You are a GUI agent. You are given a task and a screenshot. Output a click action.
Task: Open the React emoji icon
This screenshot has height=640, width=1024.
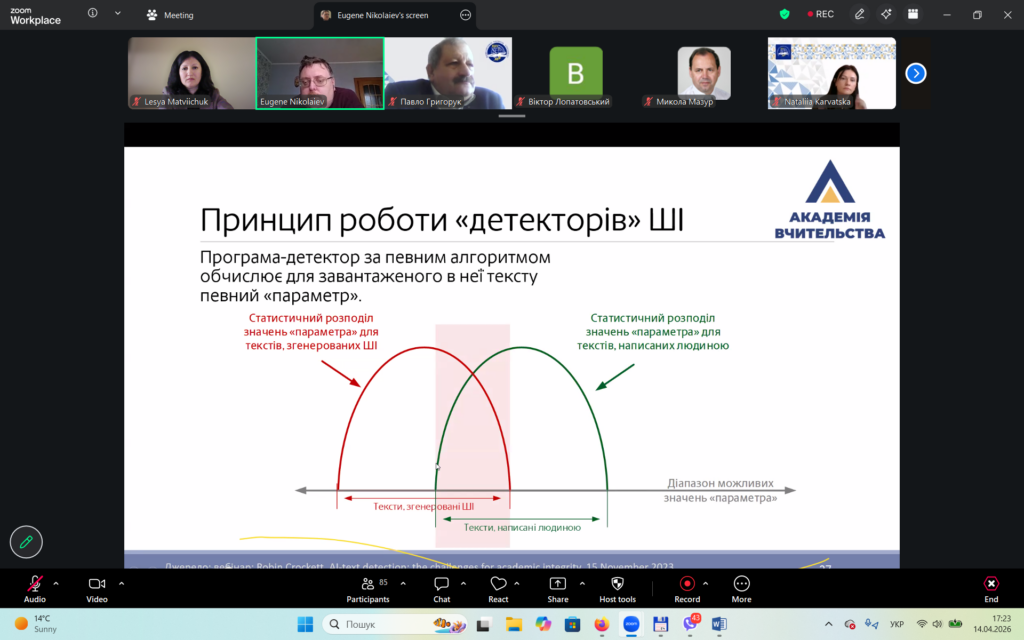tap(498, 584)
